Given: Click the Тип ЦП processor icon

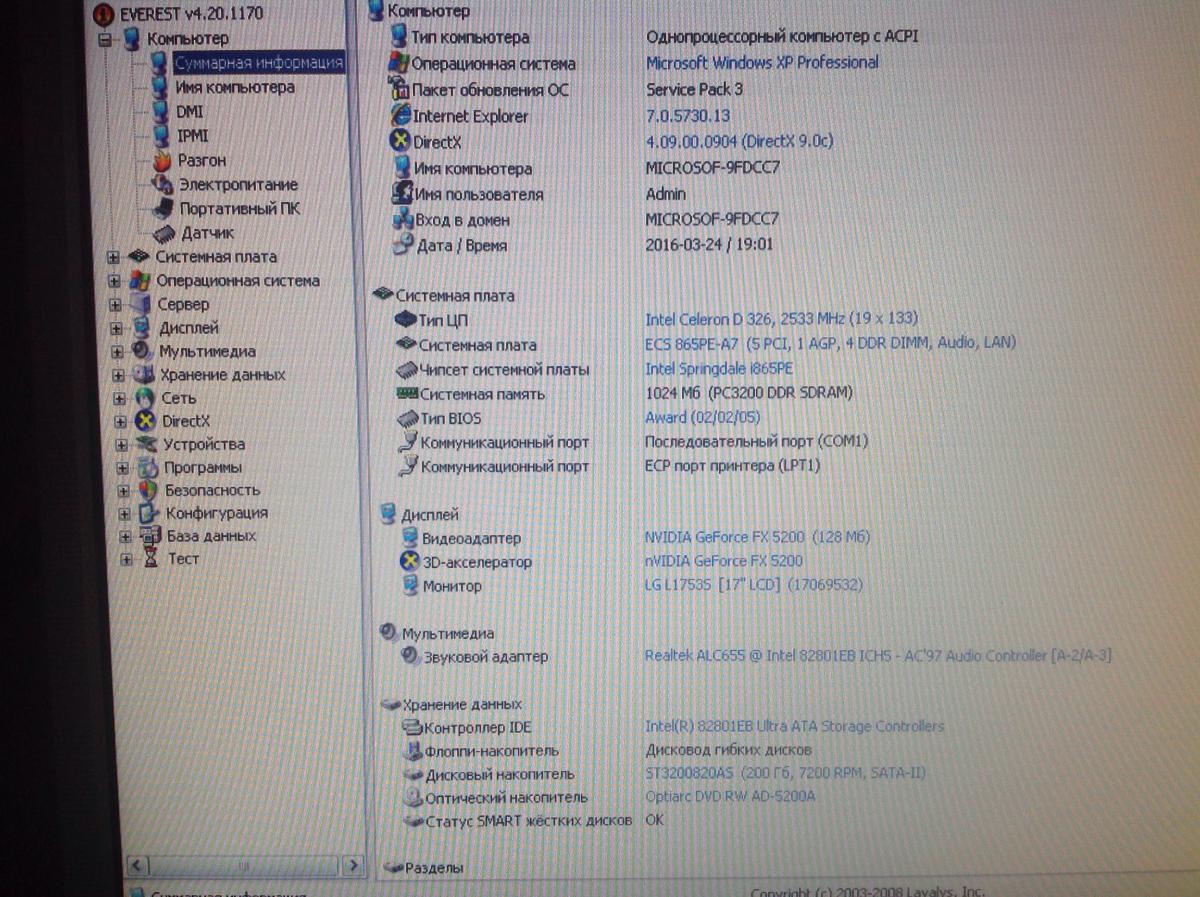Looking at the screenshot, I should tap(405, 320).
